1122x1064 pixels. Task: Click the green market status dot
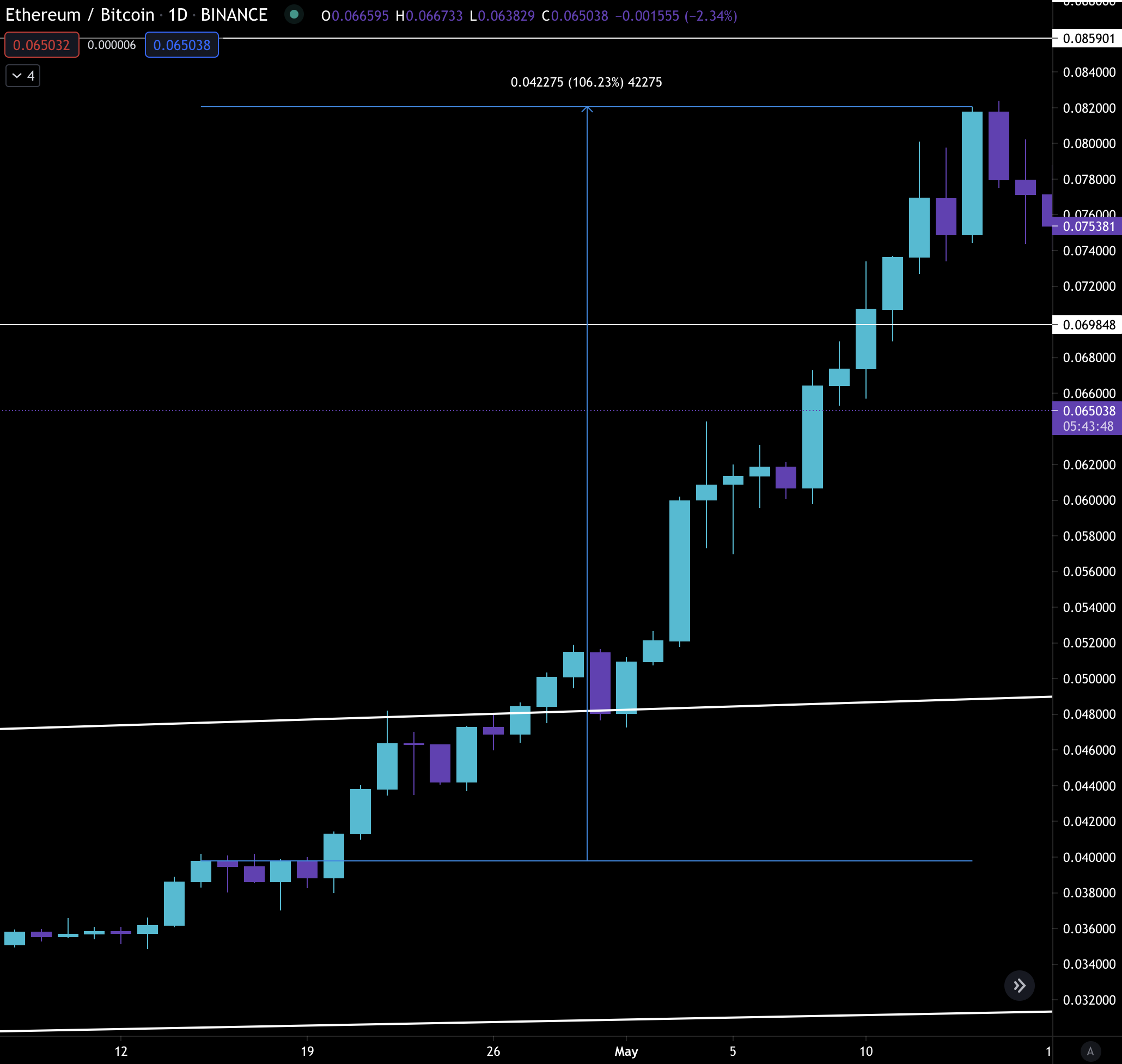point(294,14)
